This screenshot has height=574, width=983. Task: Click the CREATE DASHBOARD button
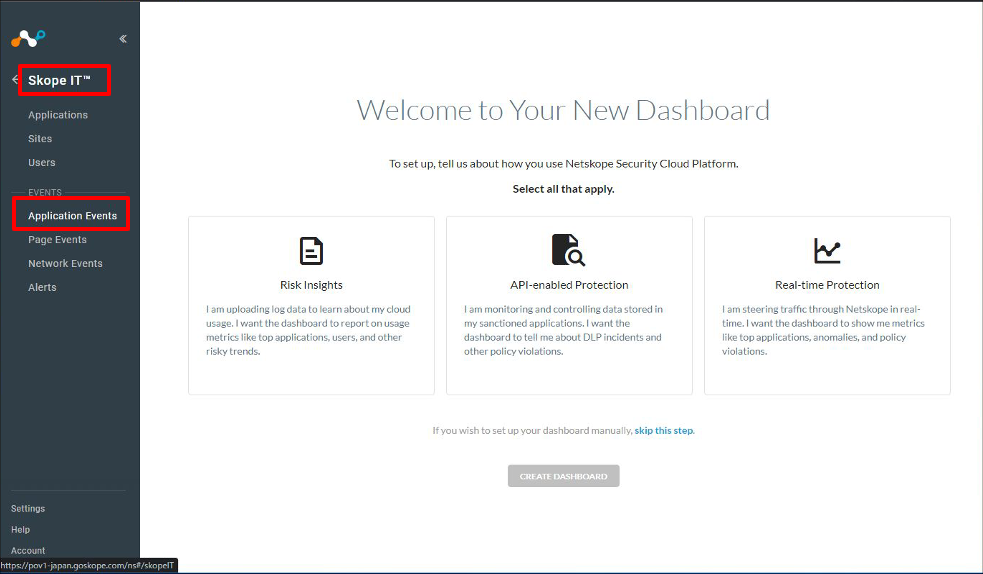[564, 476]
